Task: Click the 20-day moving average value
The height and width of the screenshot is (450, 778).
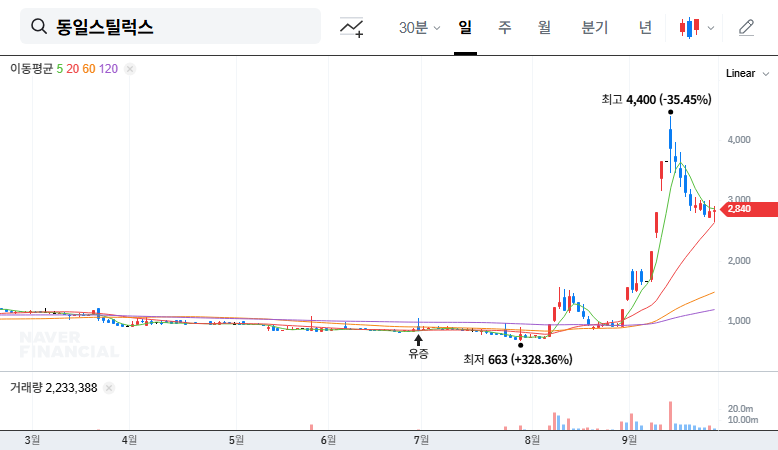Action: coord(72,69)
